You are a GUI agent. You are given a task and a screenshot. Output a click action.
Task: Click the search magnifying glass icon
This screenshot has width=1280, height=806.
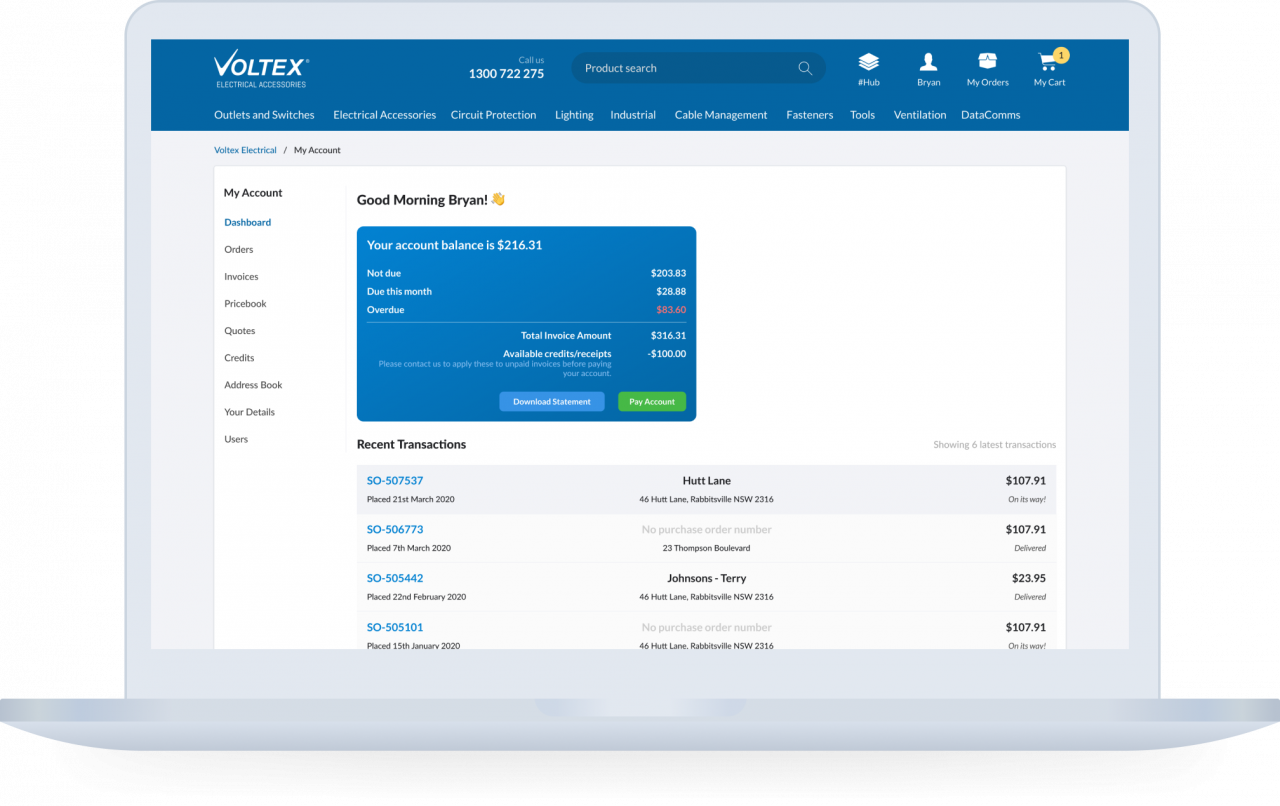805,68
